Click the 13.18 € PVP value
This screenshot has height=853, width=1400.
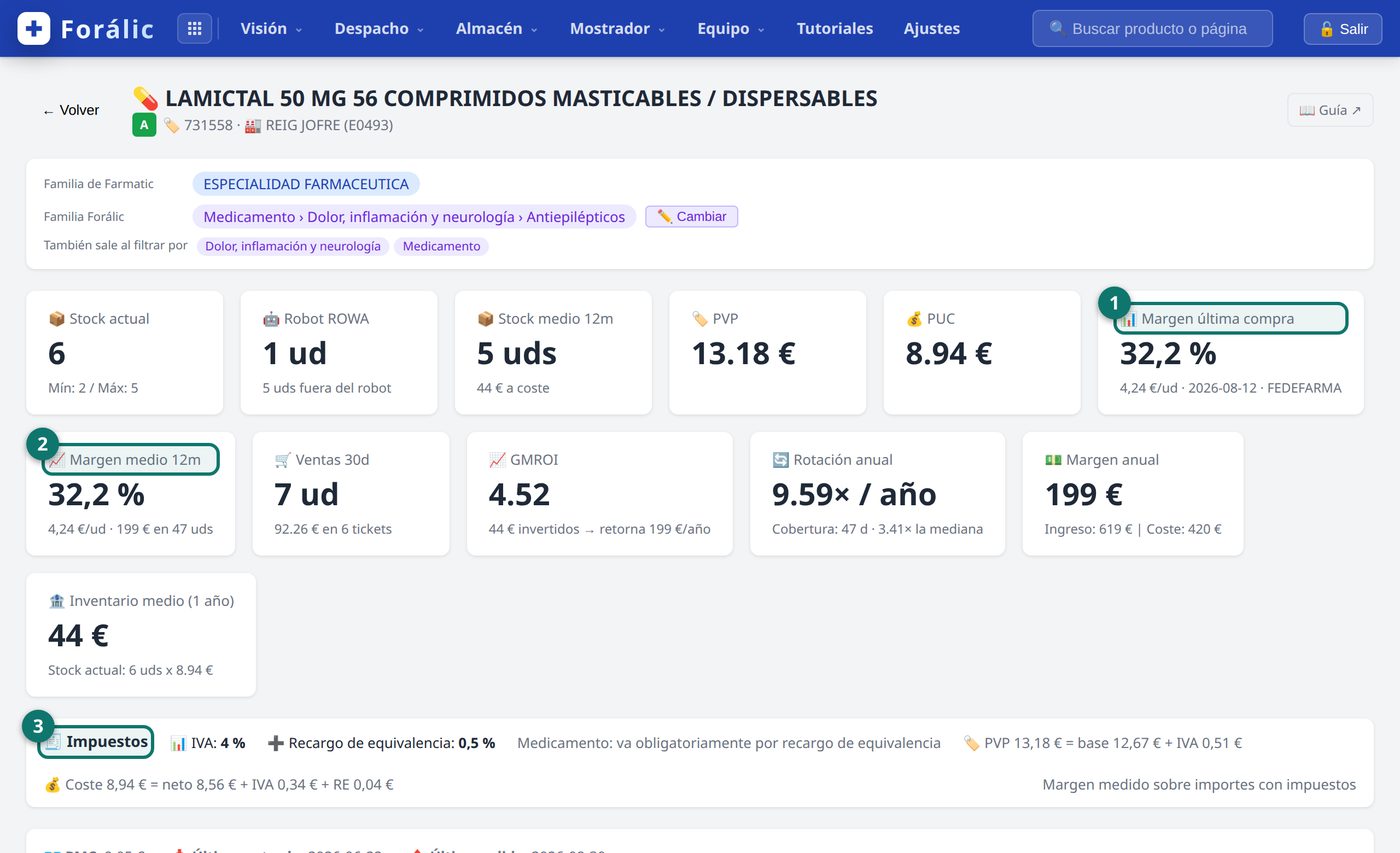pos(743,353)
